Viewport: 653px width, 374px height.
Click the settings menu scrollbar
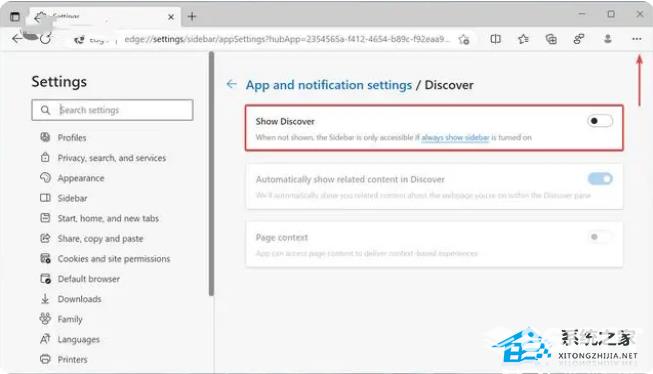click(x=211, y=174)
